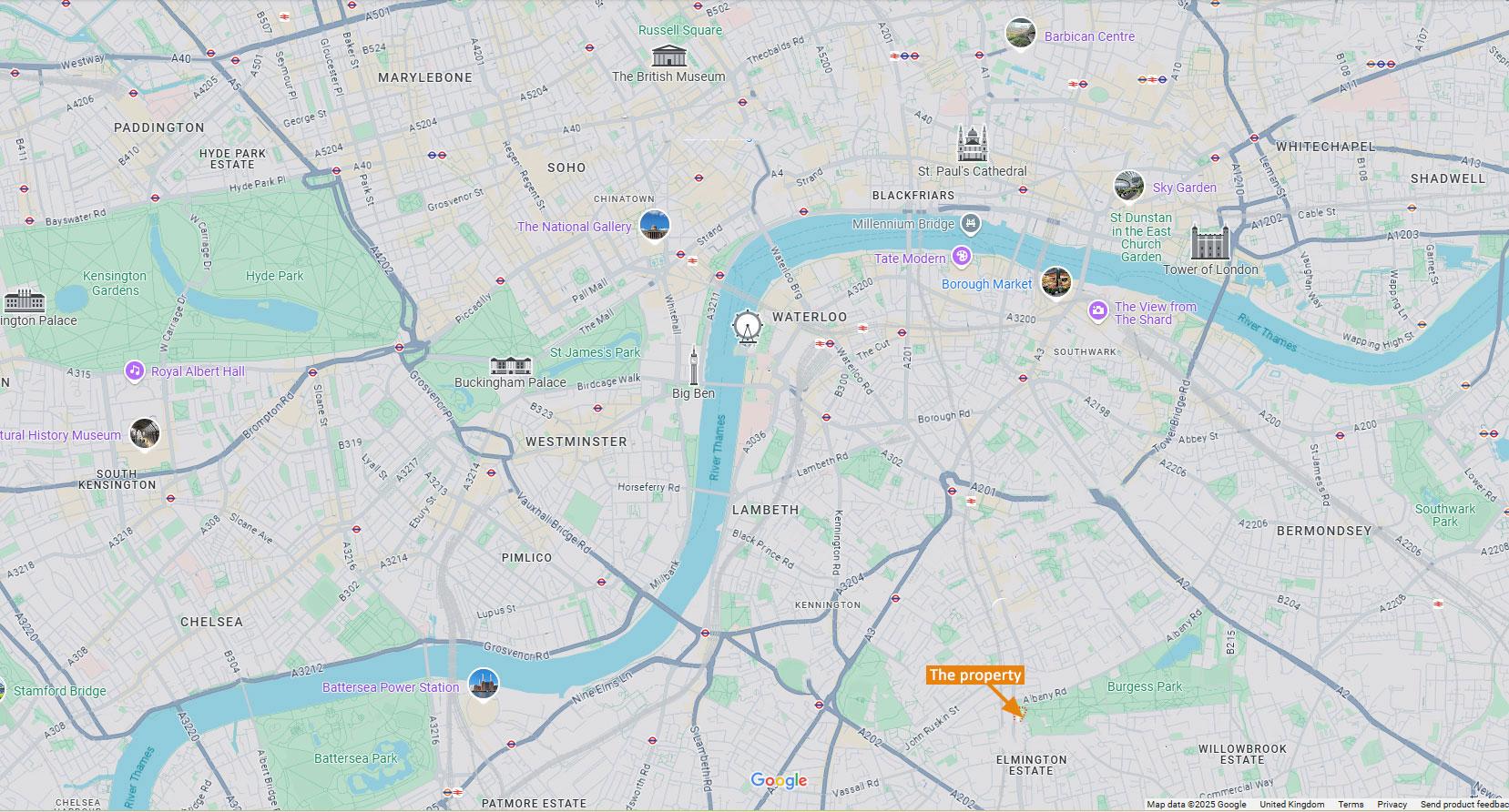Open the Terms link
The width and height of the screenshot is (1509, 812).
[1351, 805]
